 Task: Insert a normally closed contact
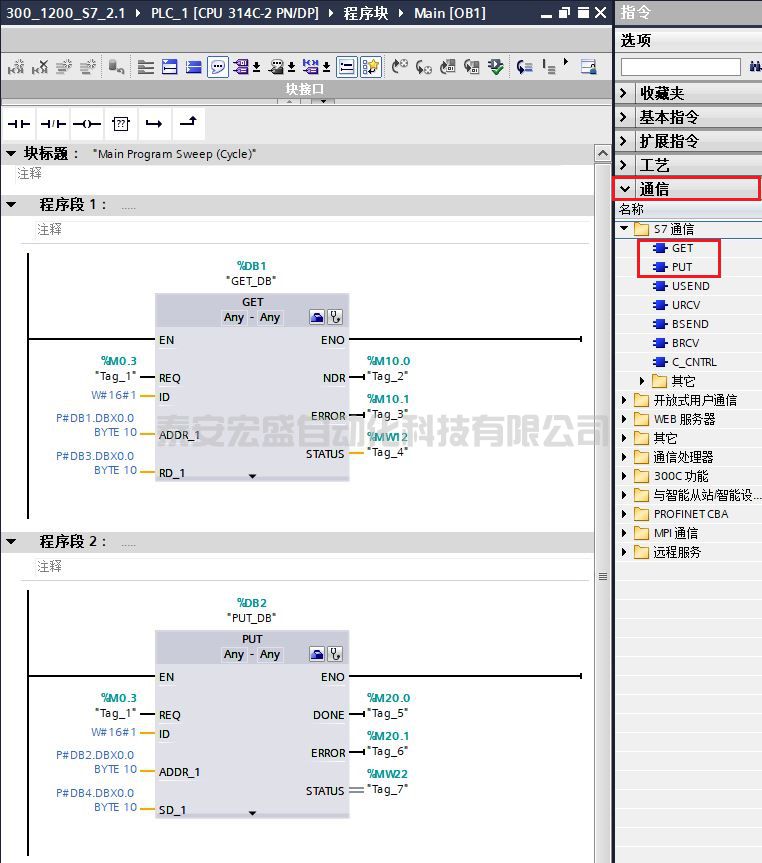pos(53,124)
